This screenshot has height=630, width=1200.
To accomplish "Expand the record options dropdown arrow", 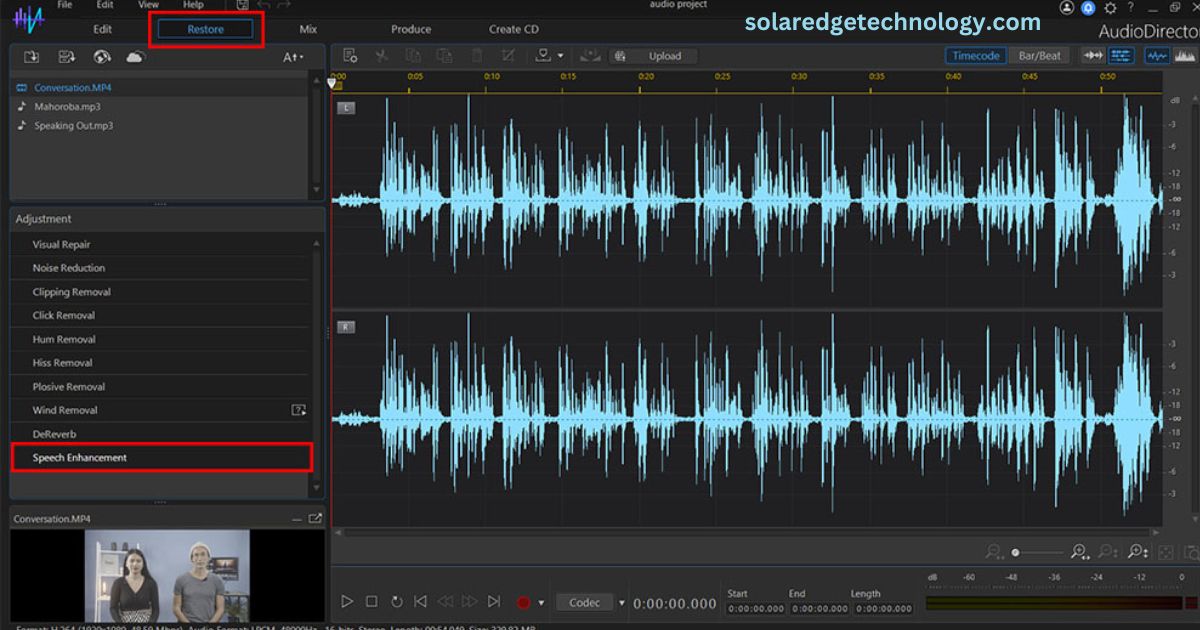I will pos(541,603).
